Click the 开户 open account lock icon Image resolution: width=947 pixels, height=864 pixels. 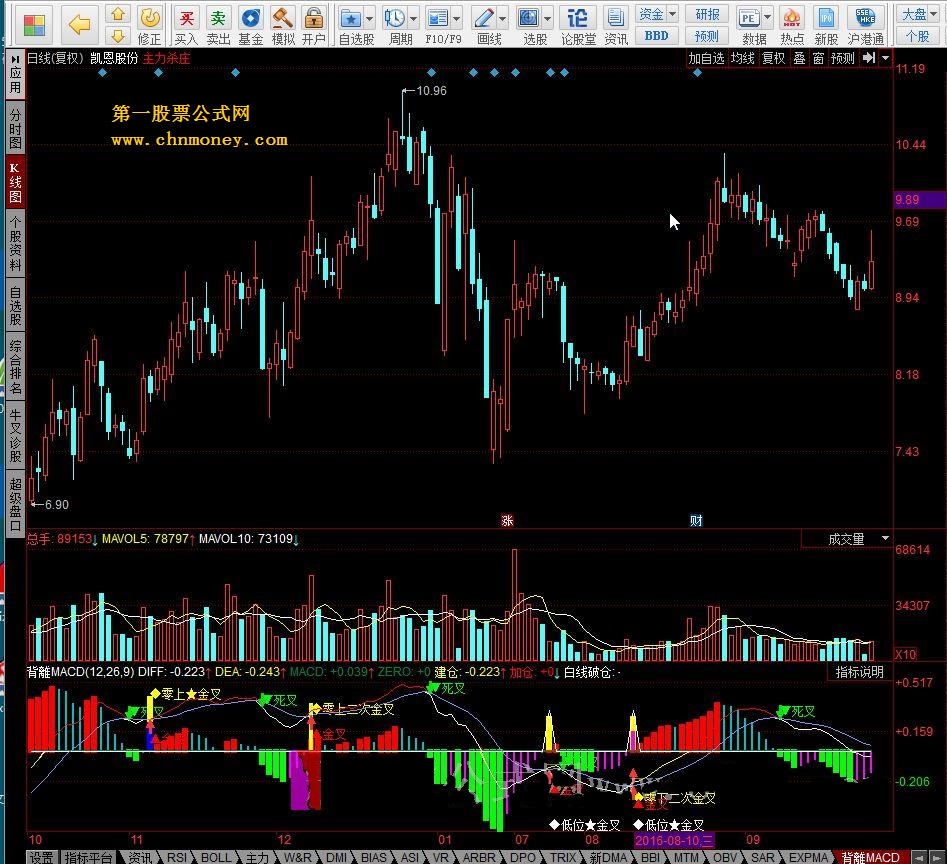point(313,25)
